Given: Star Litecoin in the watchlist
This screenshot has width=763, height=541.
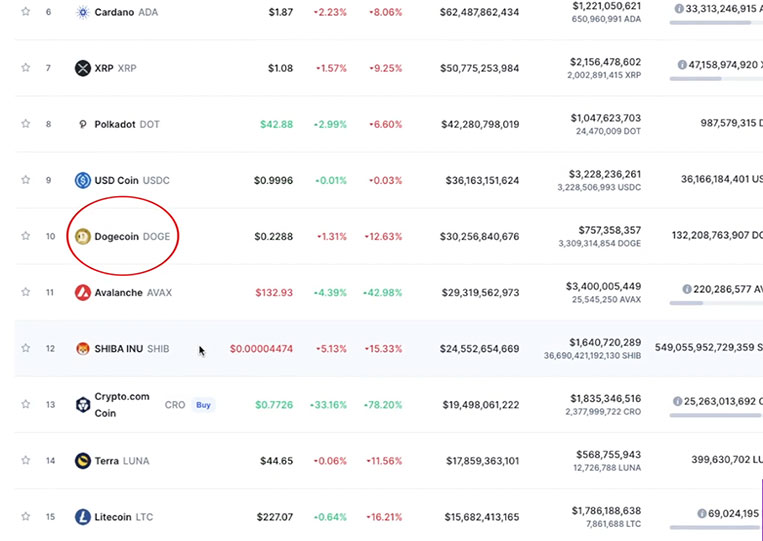Looking at the screenshot, I should 26,516.
